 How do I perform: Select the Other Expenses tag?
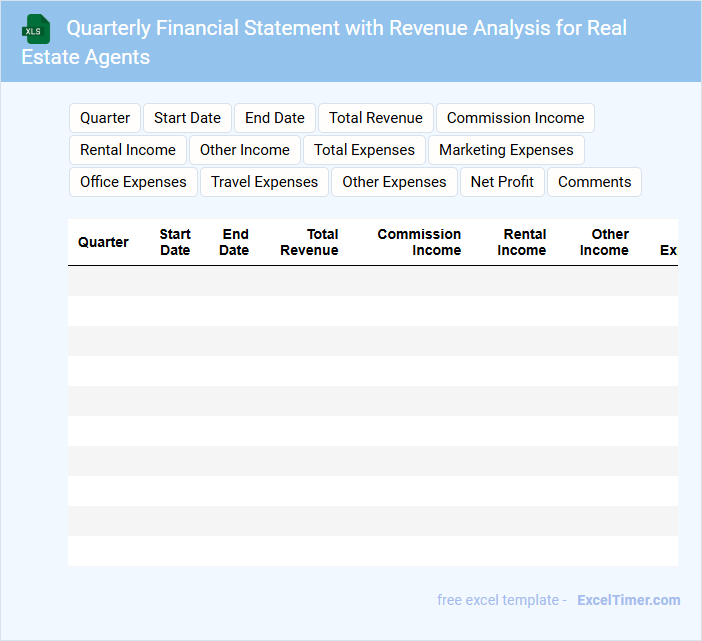coord(394,182)
